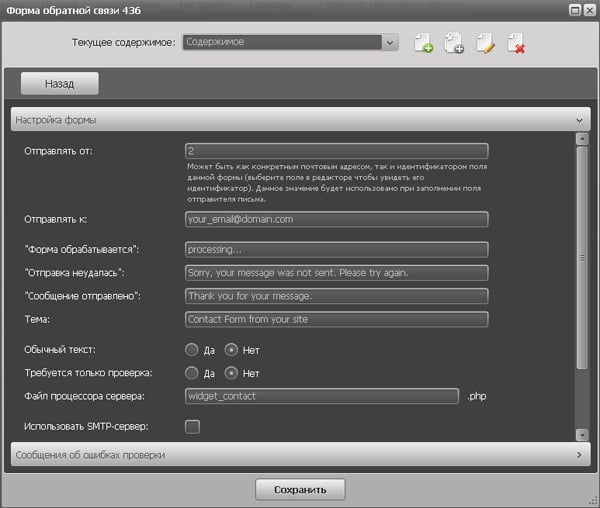This screenshot has width=600, height=508.
Task: Click the Назад button
Action: (59, 84)
